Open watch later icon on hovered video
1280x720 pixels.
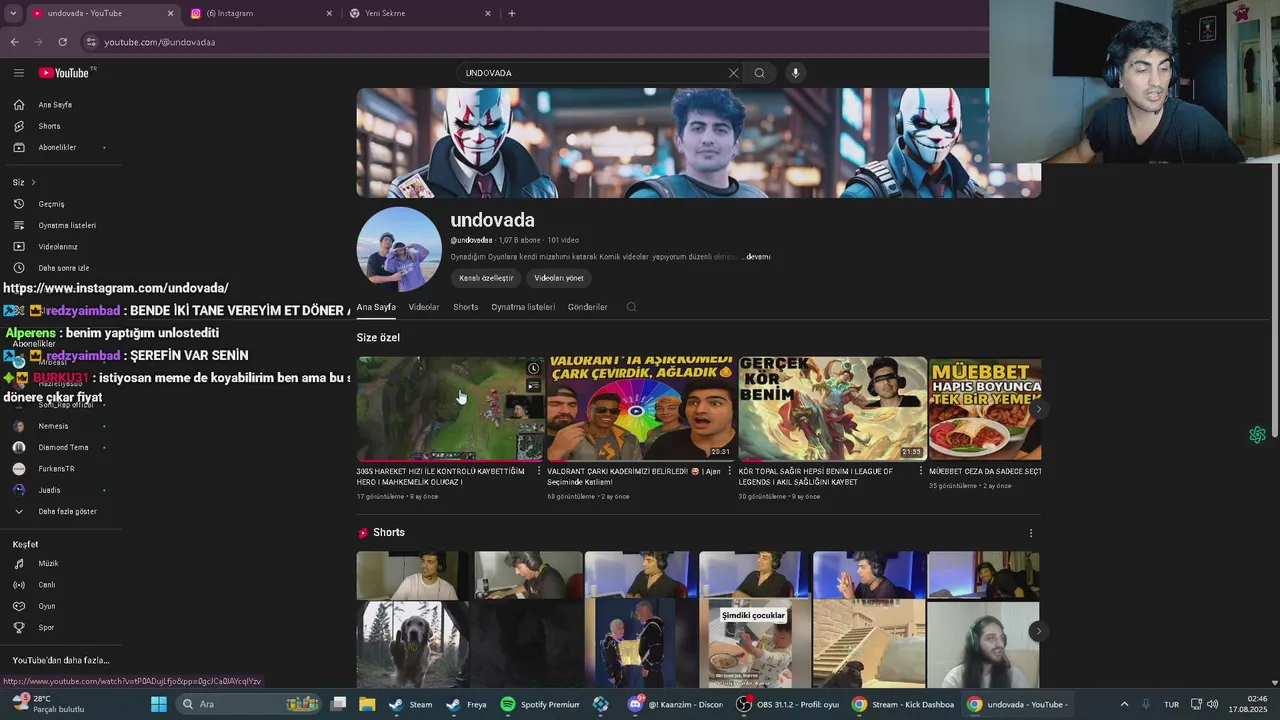click(533, 369)
